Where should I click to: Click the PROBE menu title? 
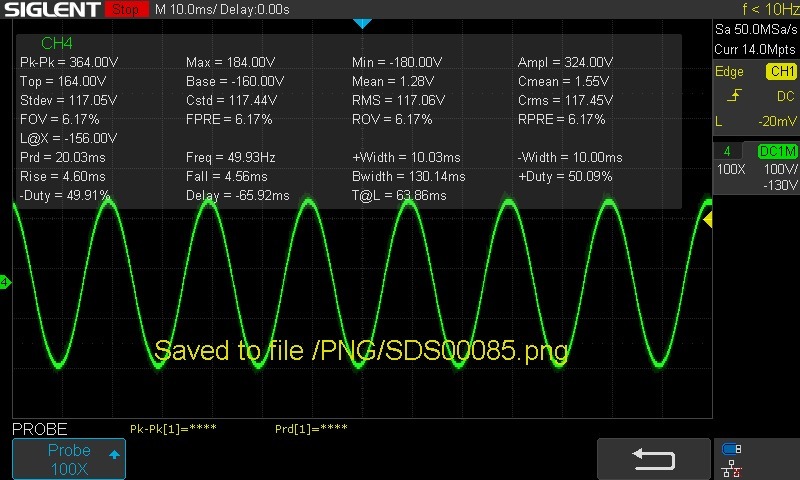(40, 429)
